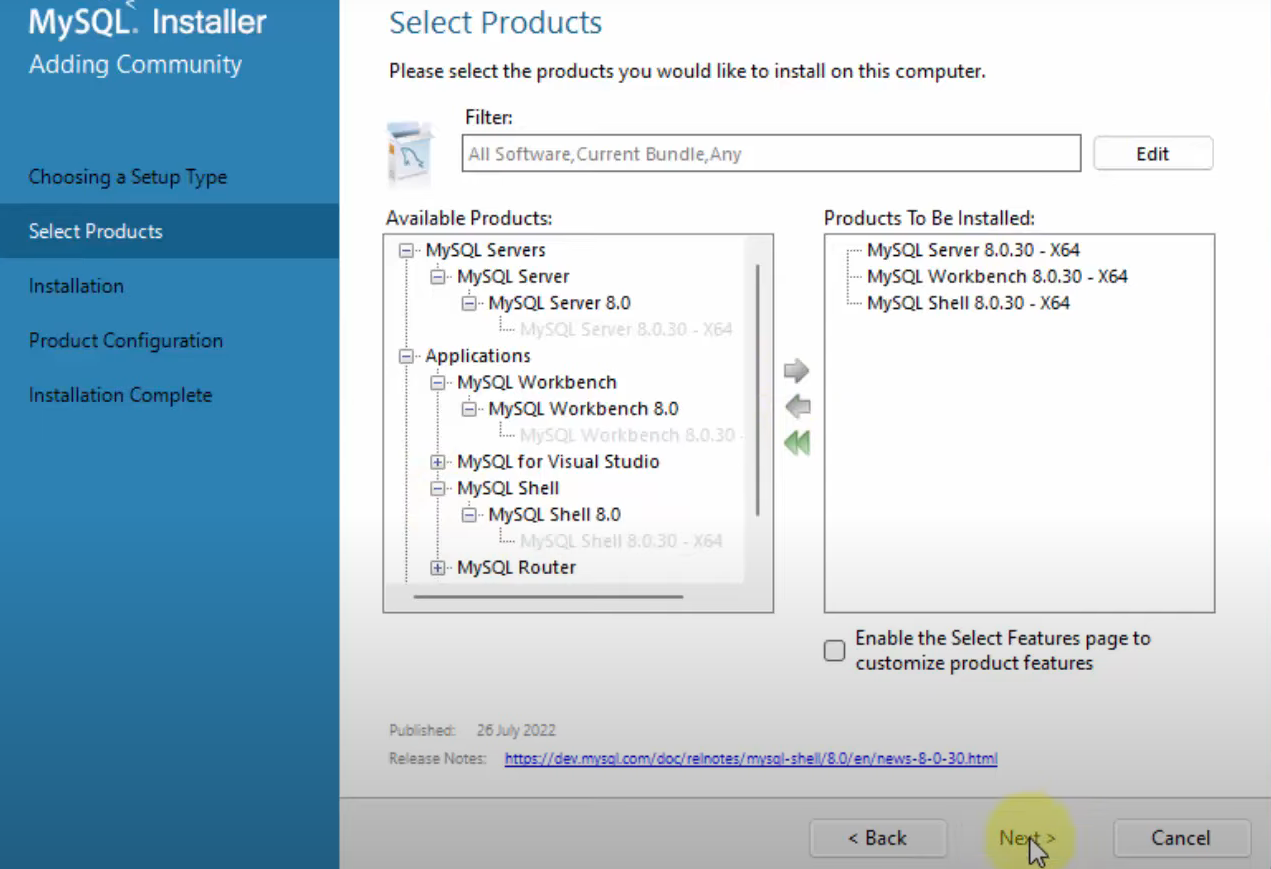Click the add product right arrow icon
Screen dimensions: 1271x869
click(796, 371)
